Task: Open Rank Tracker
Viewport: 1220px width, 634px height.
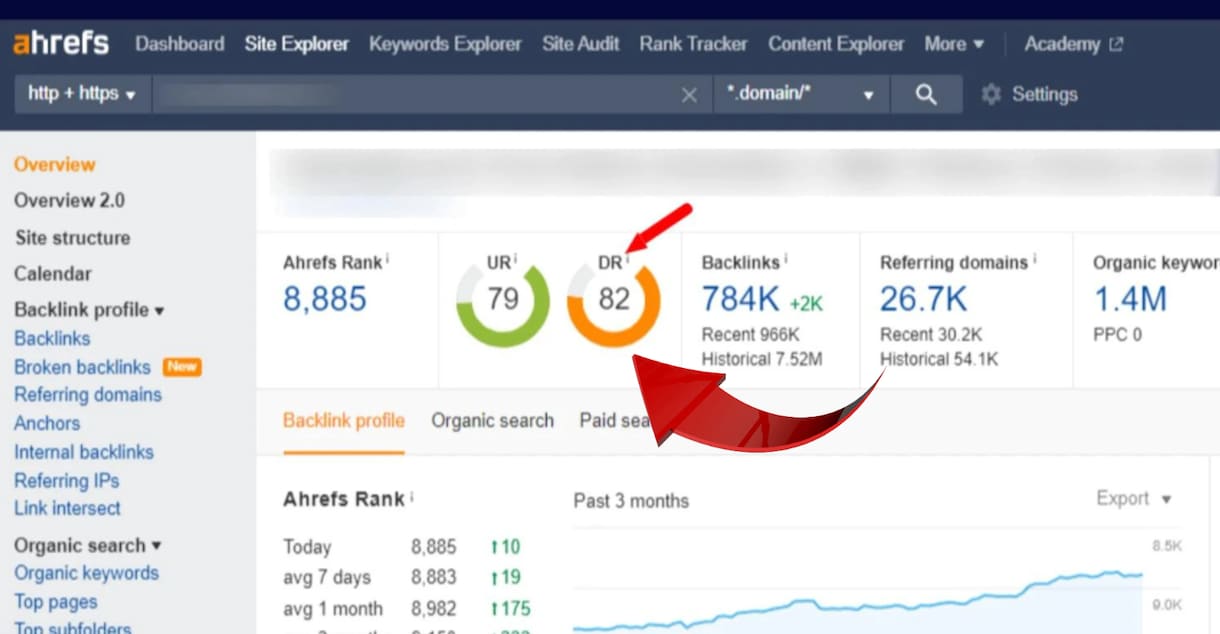Action: coord(694,44)
